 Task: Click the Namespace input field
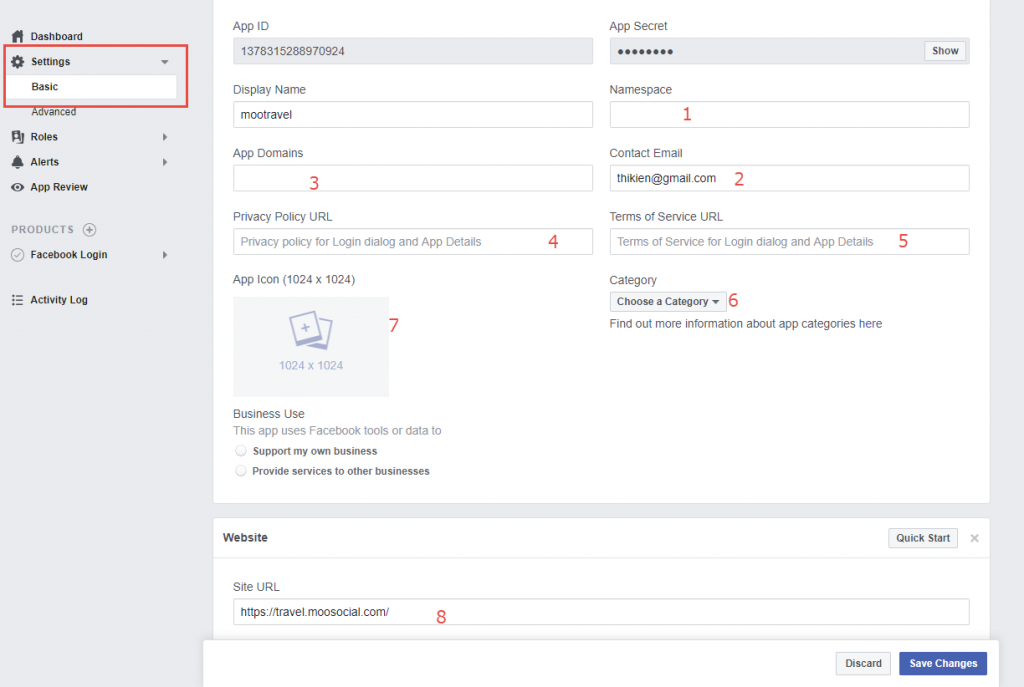(x=789, y=114)
